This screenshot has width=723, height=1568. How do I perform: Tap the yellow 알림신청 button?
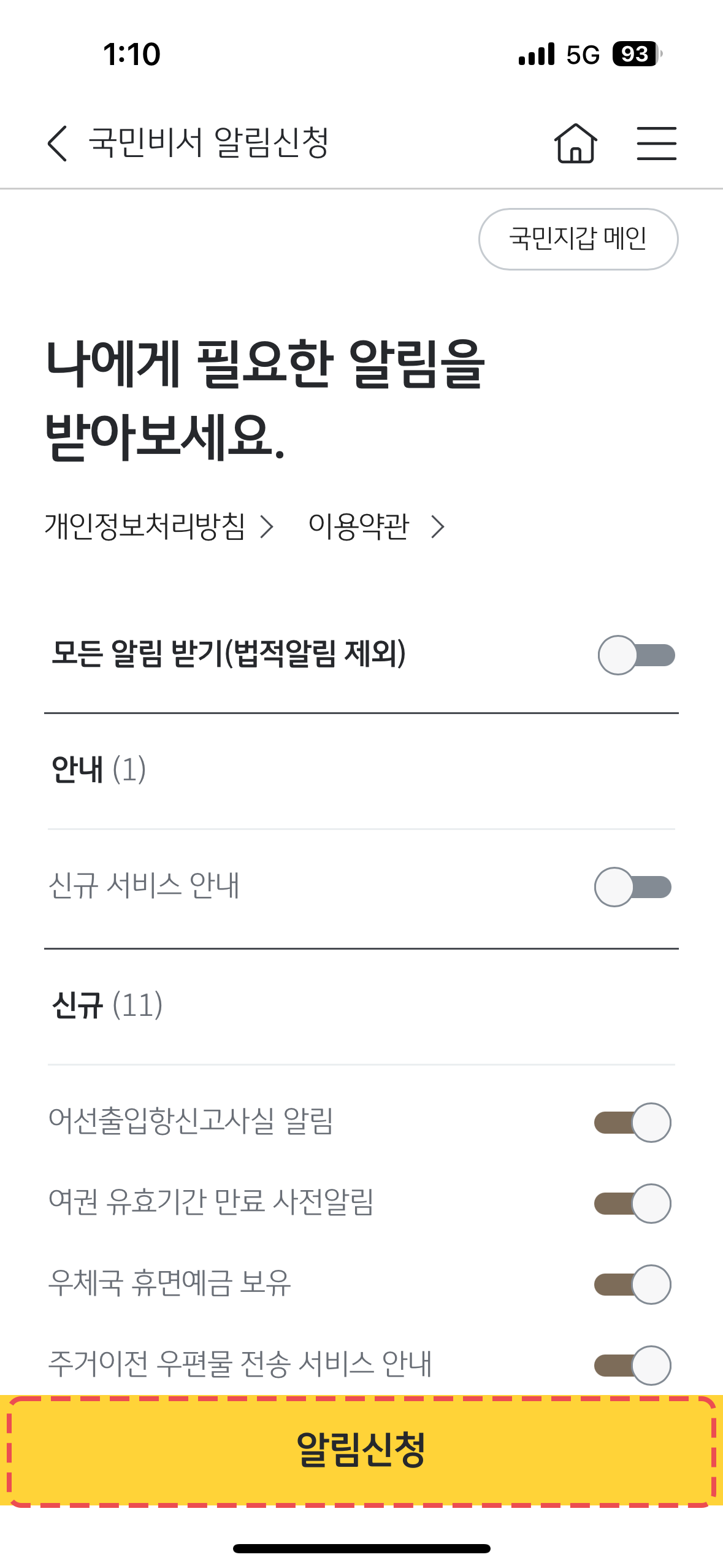pyautogui.click(x=361, y=1451)
